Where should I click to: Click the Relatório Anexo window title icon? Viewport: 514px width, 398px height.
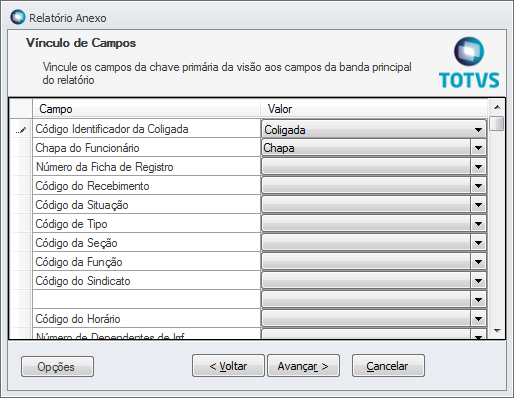click(x=18, y=18)
